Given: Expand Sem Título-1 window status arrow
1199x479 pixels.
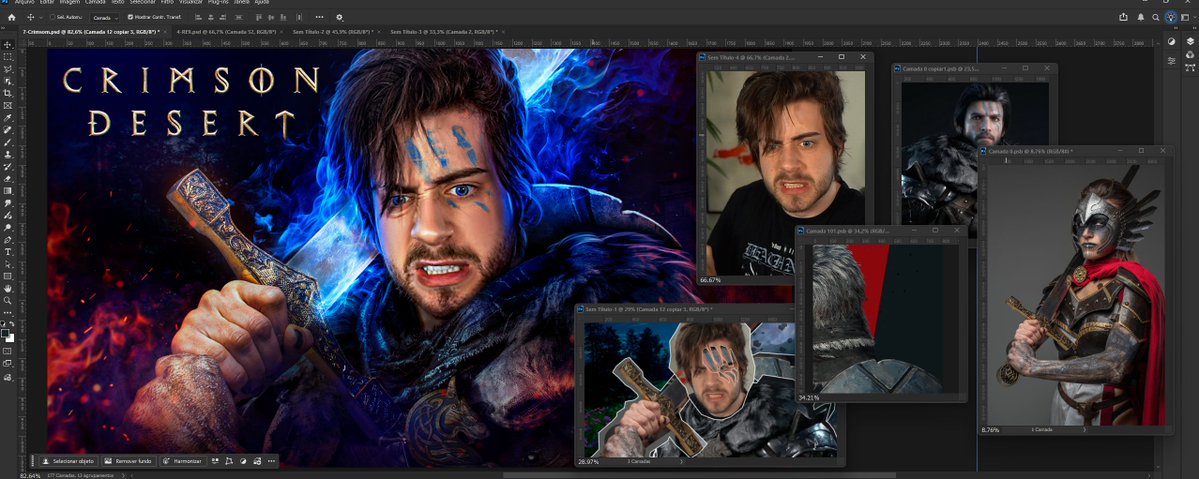Looking at the screenshot, I should pos(681,461).
